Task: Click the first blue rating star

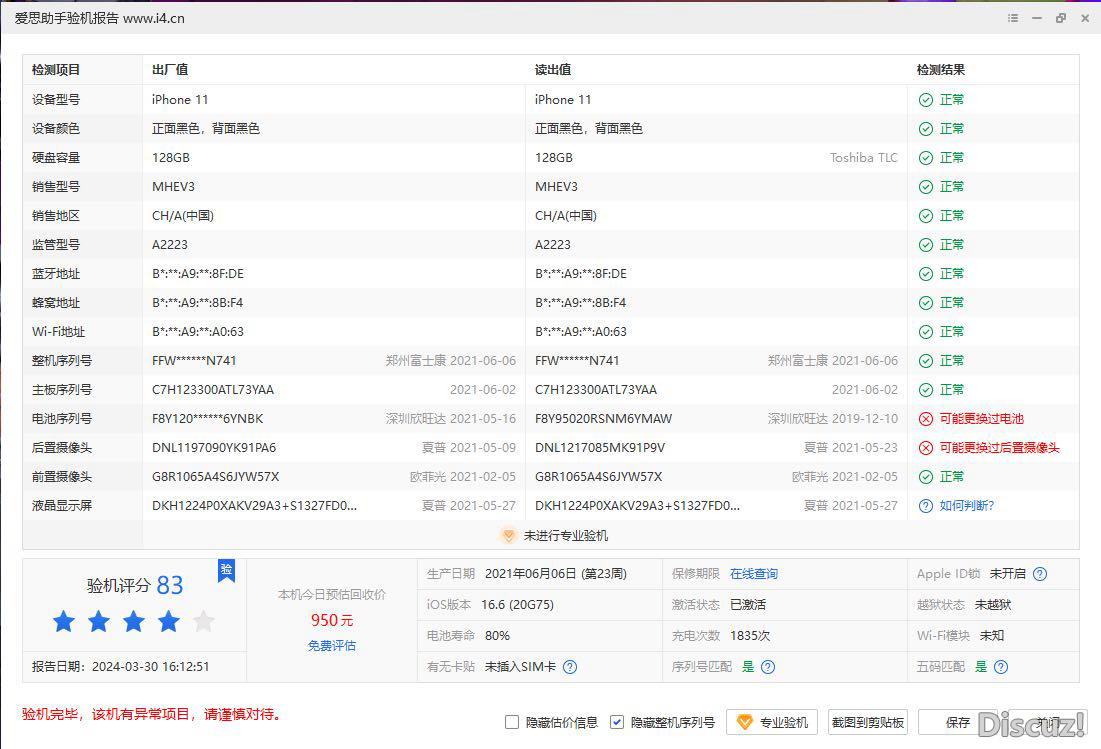Action: 64,621
